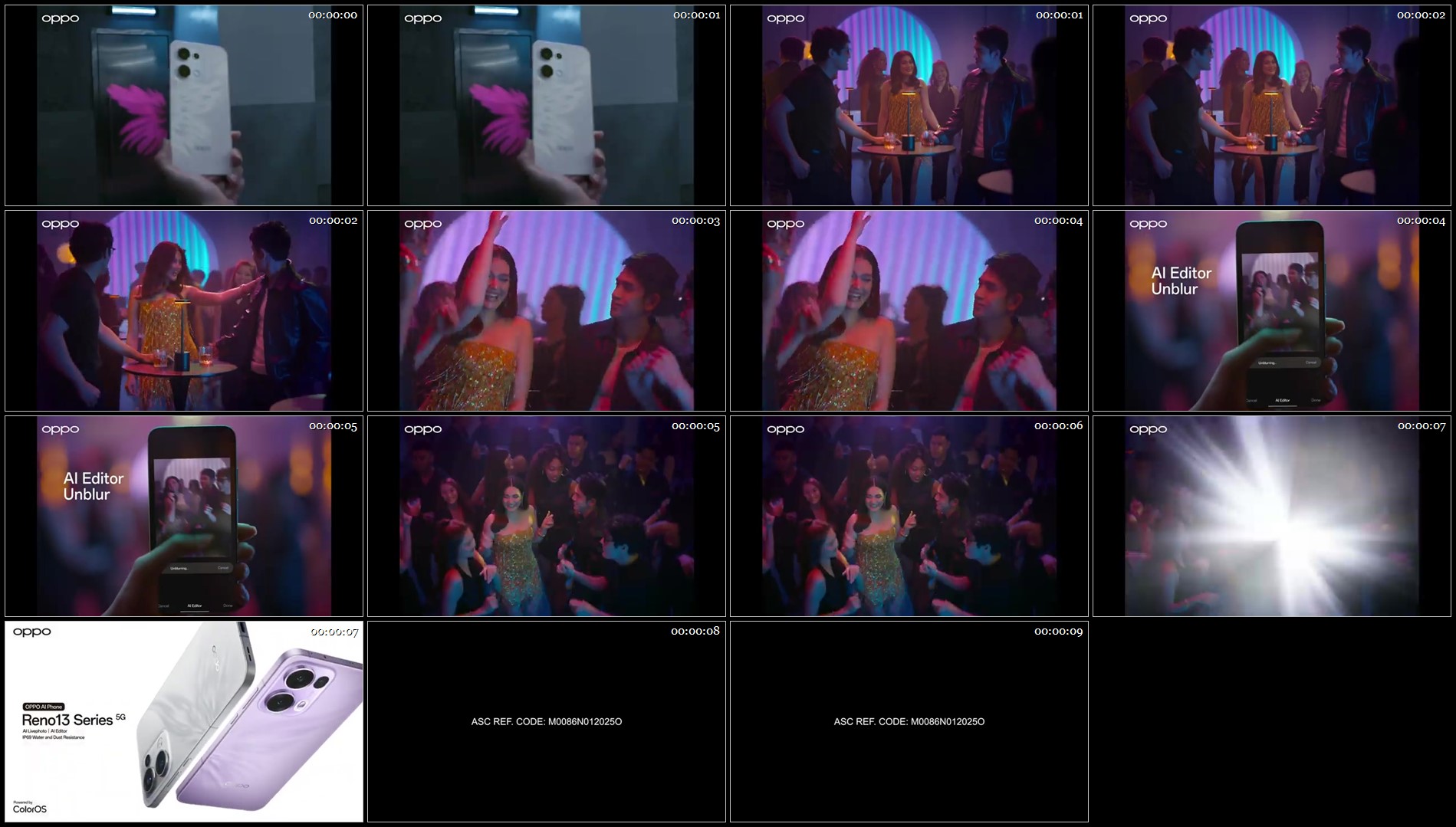Screen dimensions: 1456x827
Task: Click 'ASC REF. CODE' text in the 00:00:08 frame
Action: pos(547,722)
